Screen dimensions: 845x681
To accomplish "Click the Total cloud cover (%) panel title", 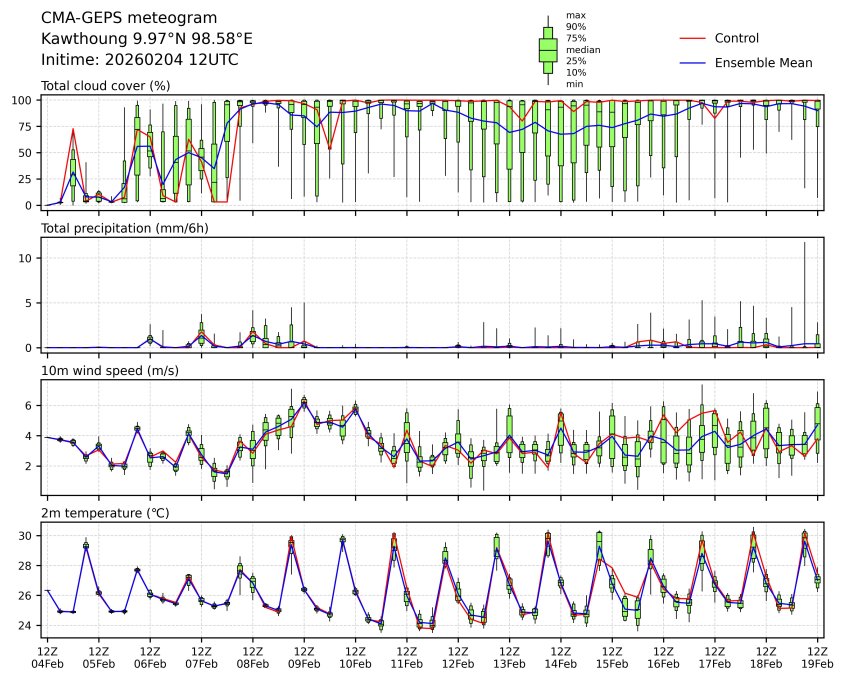I will pos(105,86).
